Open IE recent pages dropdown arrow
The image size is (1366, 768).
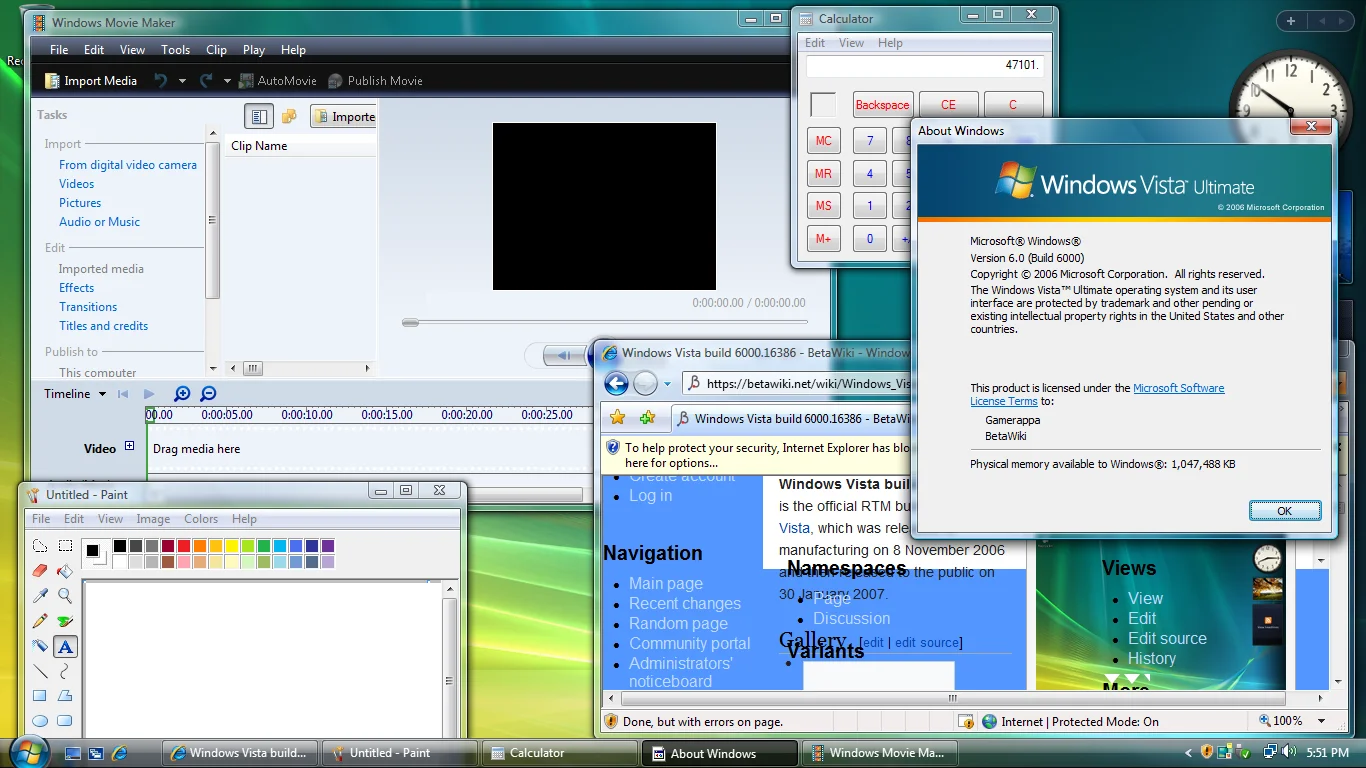click(x=667, y=383)
